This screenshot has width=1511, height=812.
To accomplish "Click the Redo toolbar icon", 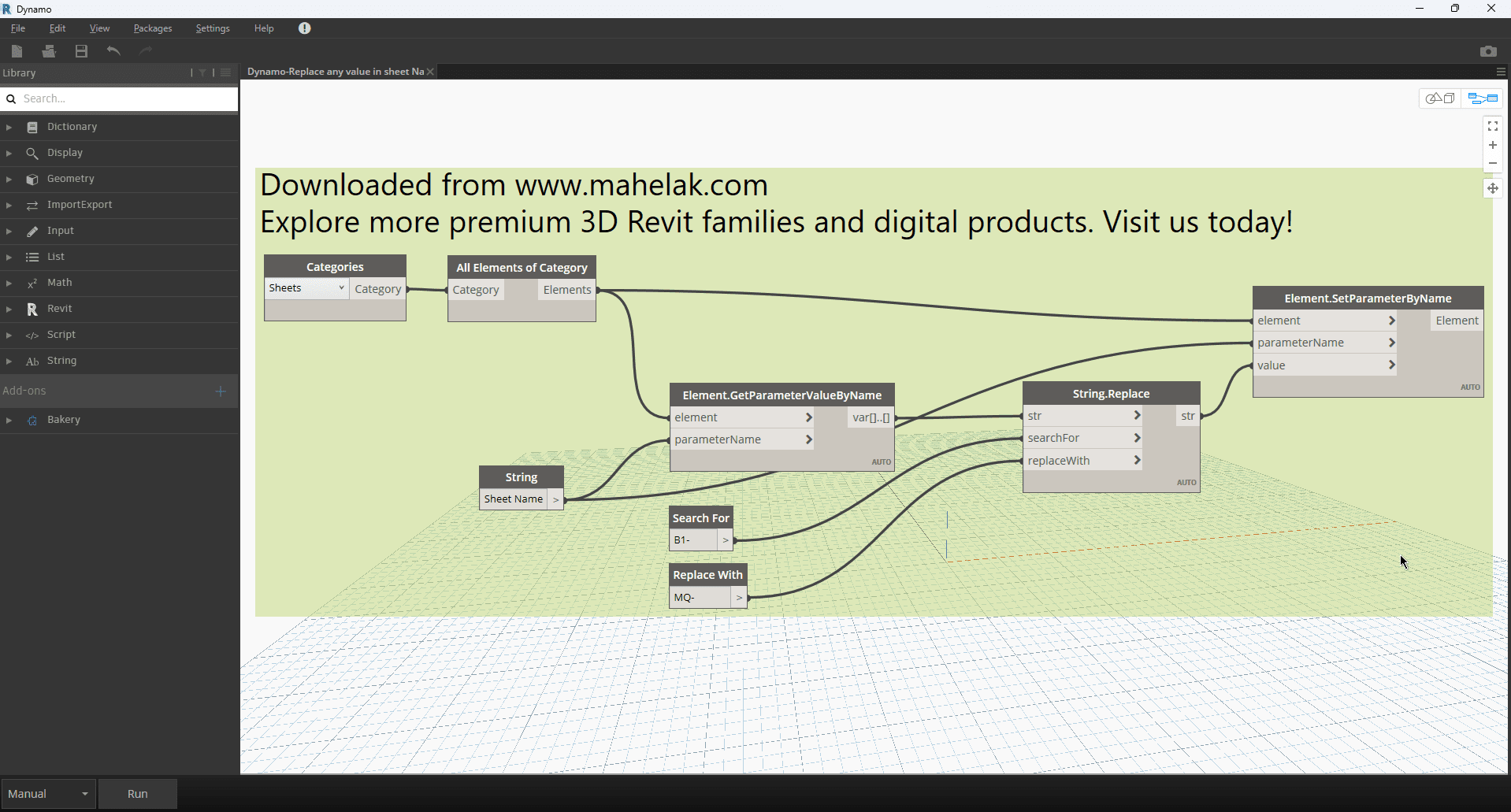I will pos(146,51).
